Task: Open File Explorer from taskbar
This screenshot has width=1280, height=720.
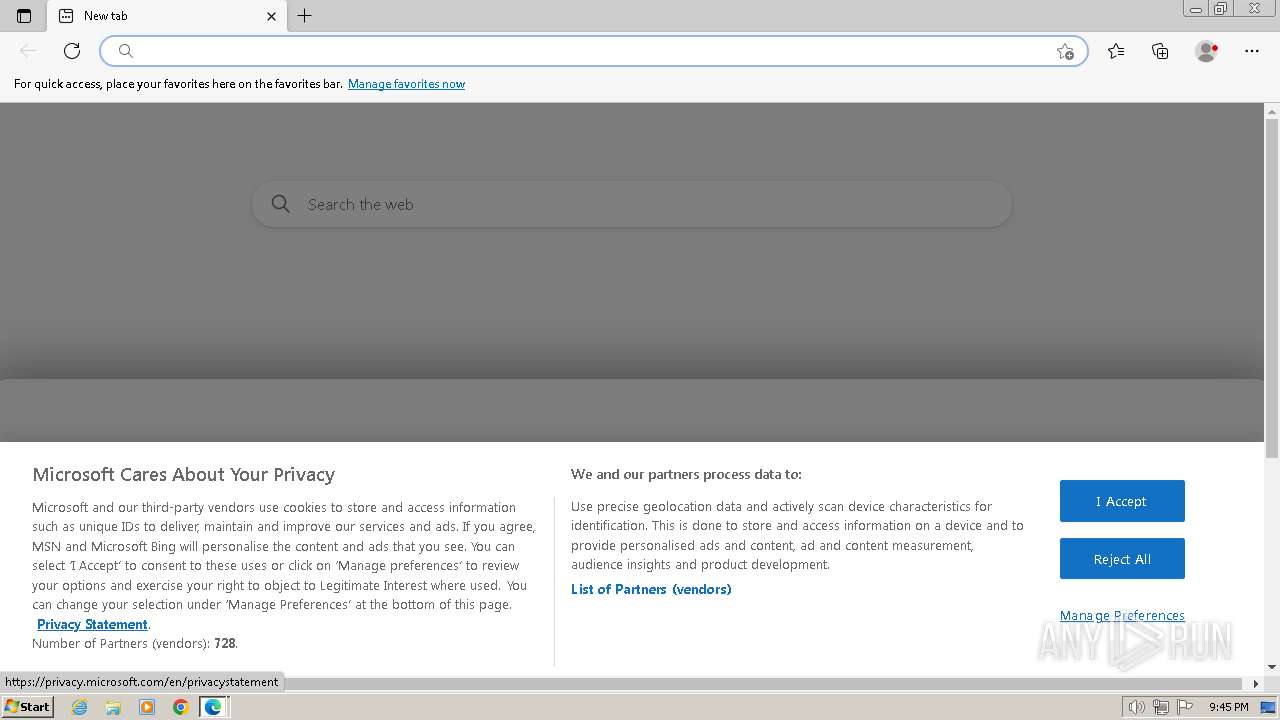Action: tap(113, 707)
